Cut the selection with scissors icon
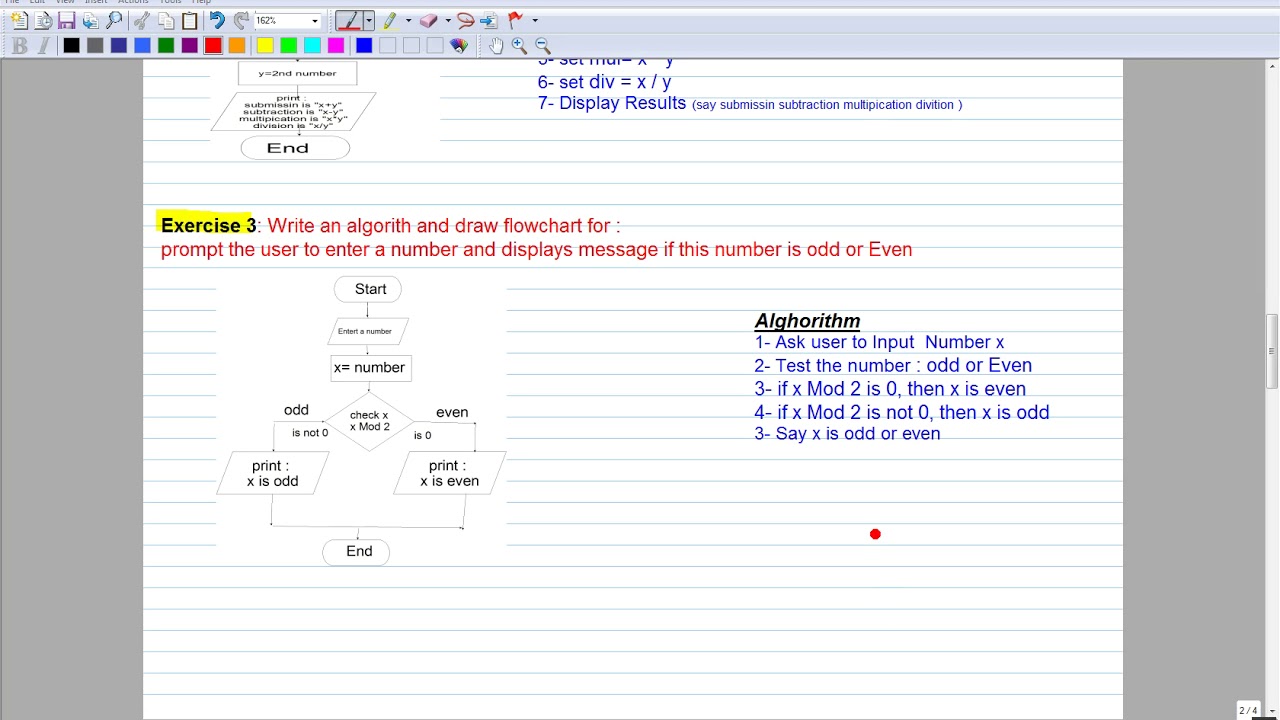1280x720 pixels. click(142, 20)
